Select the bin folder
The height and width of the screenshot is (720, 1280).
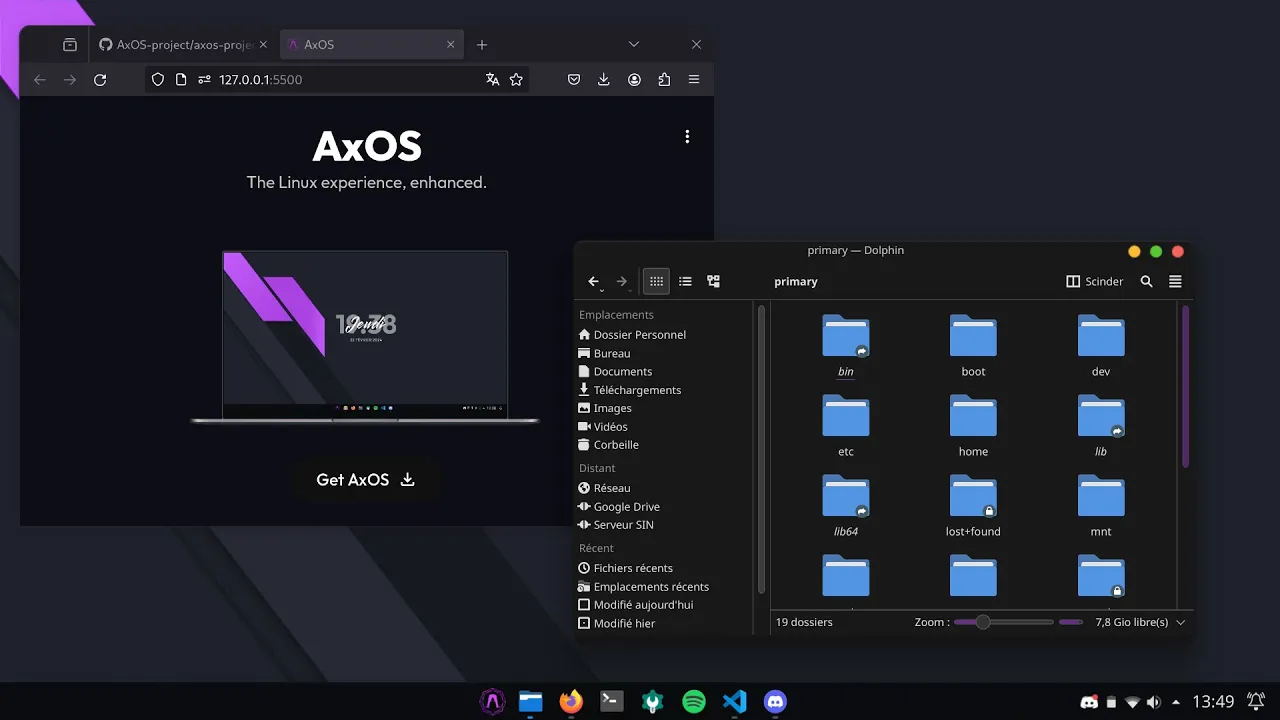click(846, 346)
